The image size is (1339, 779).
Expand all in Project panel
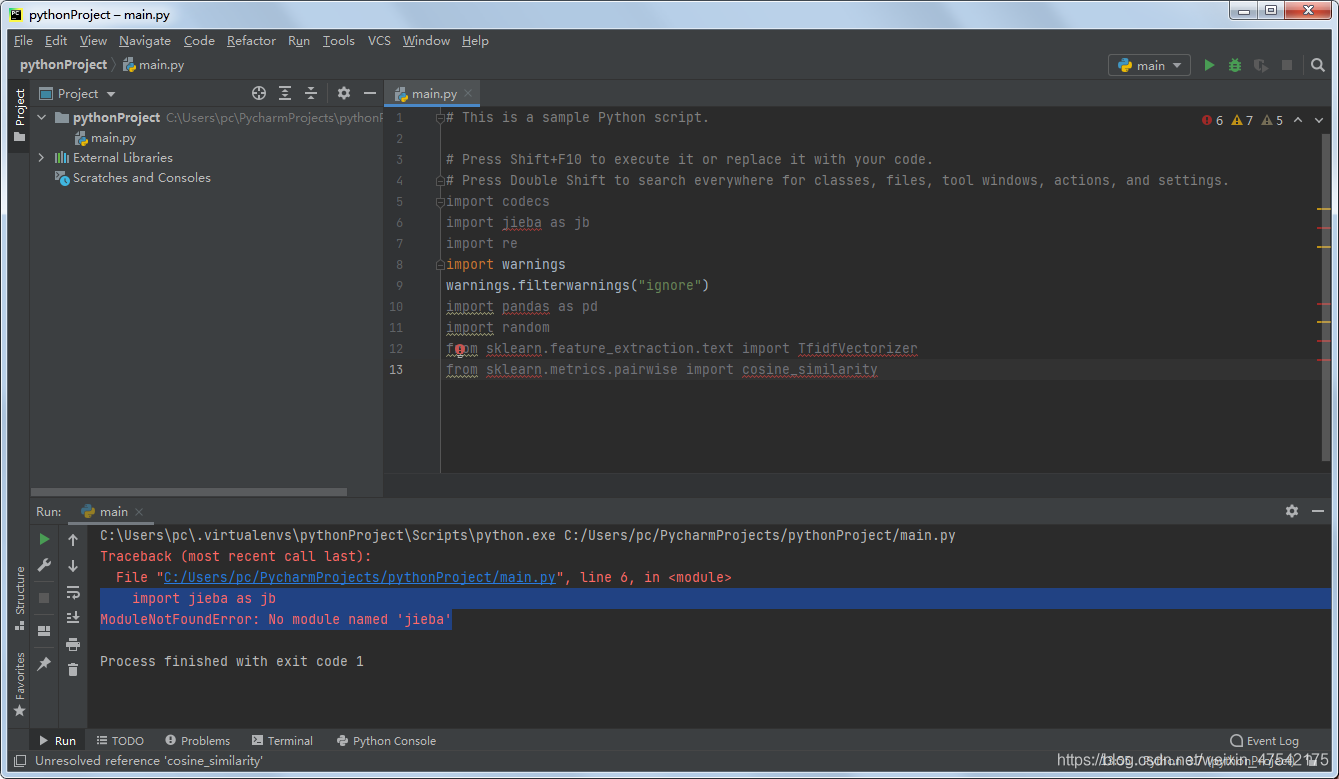(x=285, y=93)
